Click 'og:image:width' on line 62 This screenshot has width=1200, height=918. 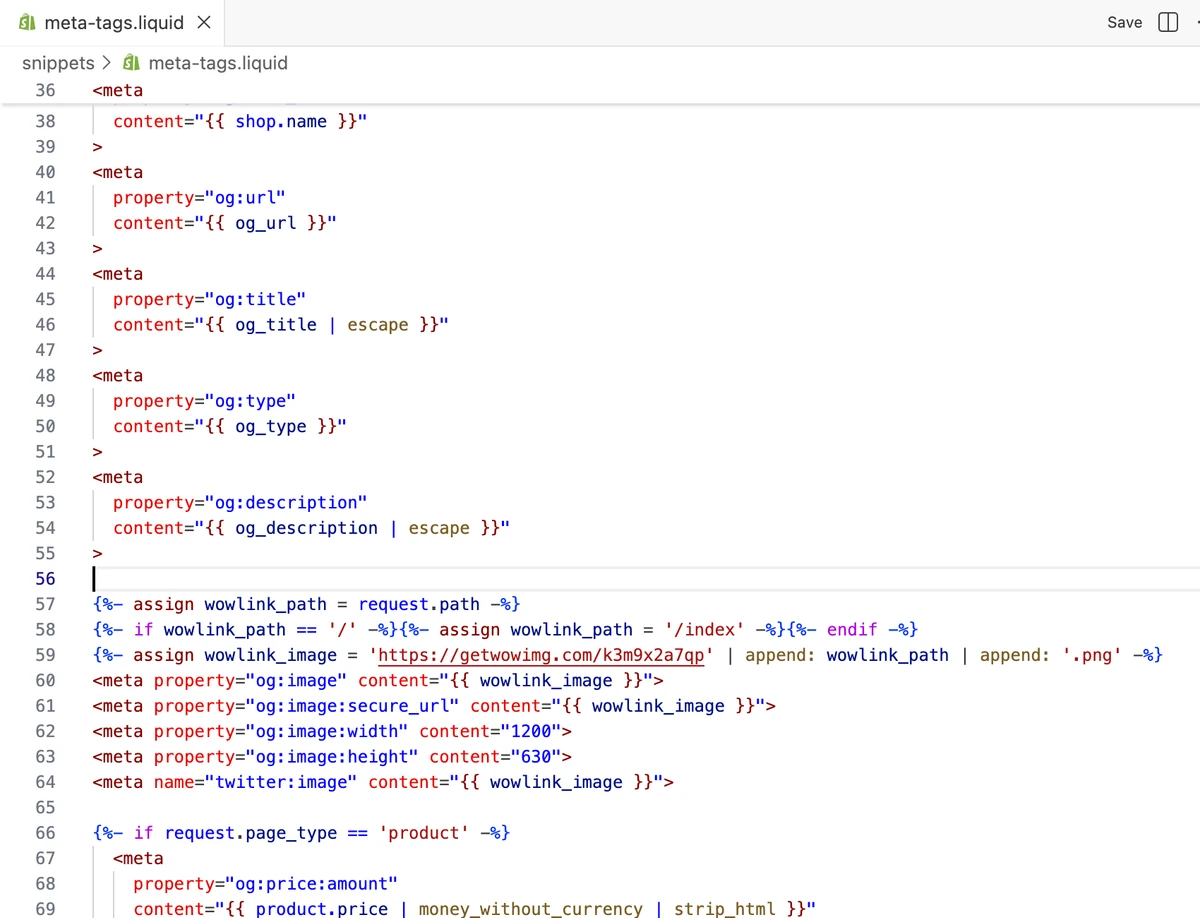[326, 732]
